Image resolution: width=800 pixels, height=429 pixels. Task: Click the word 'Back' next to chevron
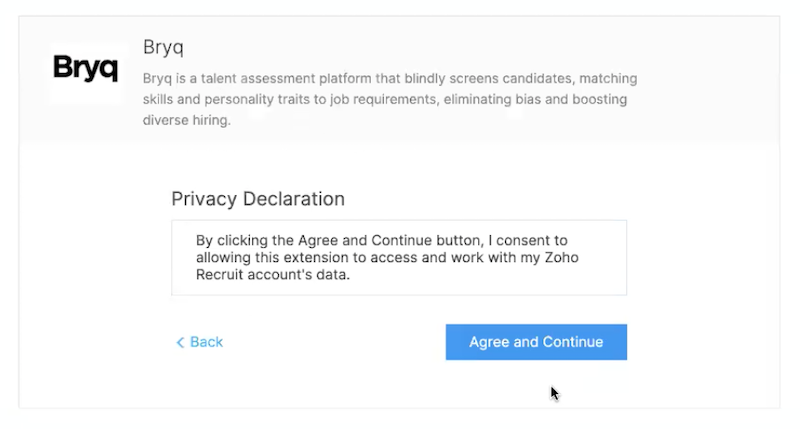[x=207, y=342]
